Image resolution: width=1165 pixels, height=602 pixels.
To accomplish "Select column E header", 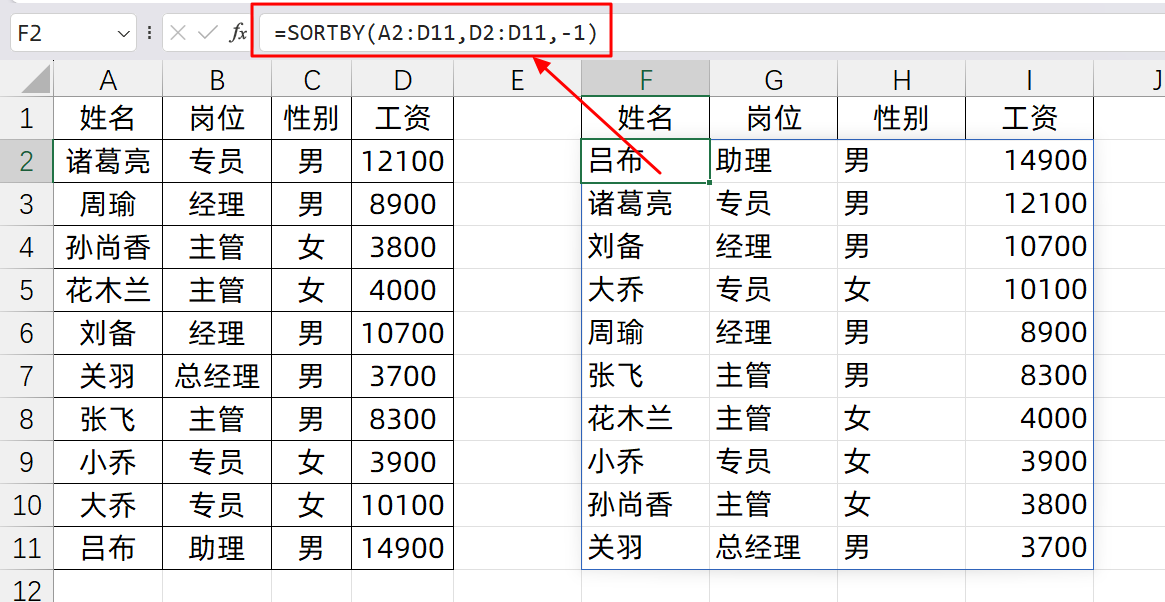I will point(518,79).
